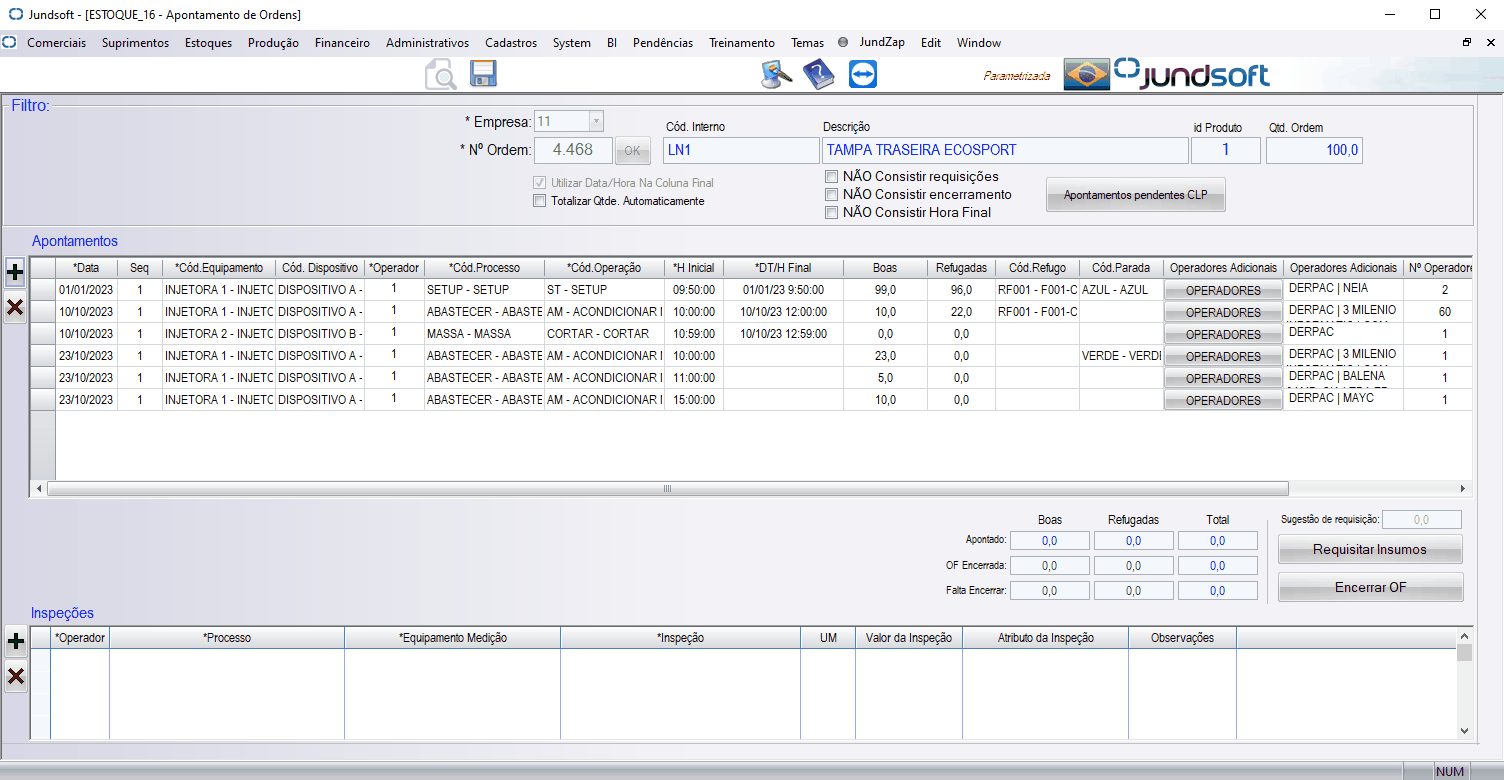Open the Cadastros menu
Screen dimensions: 1504x780
[x=511, y=43]
